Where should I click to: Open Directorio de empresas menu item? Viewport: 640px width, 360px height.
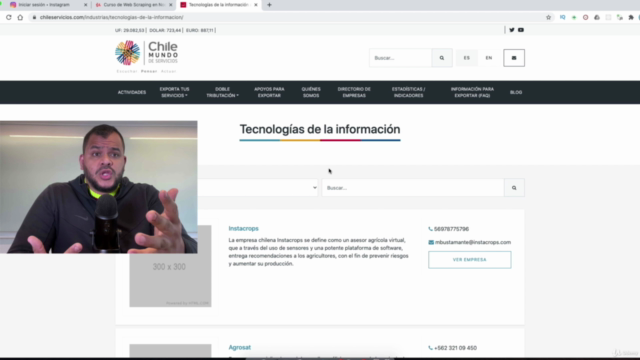(354, 92)
